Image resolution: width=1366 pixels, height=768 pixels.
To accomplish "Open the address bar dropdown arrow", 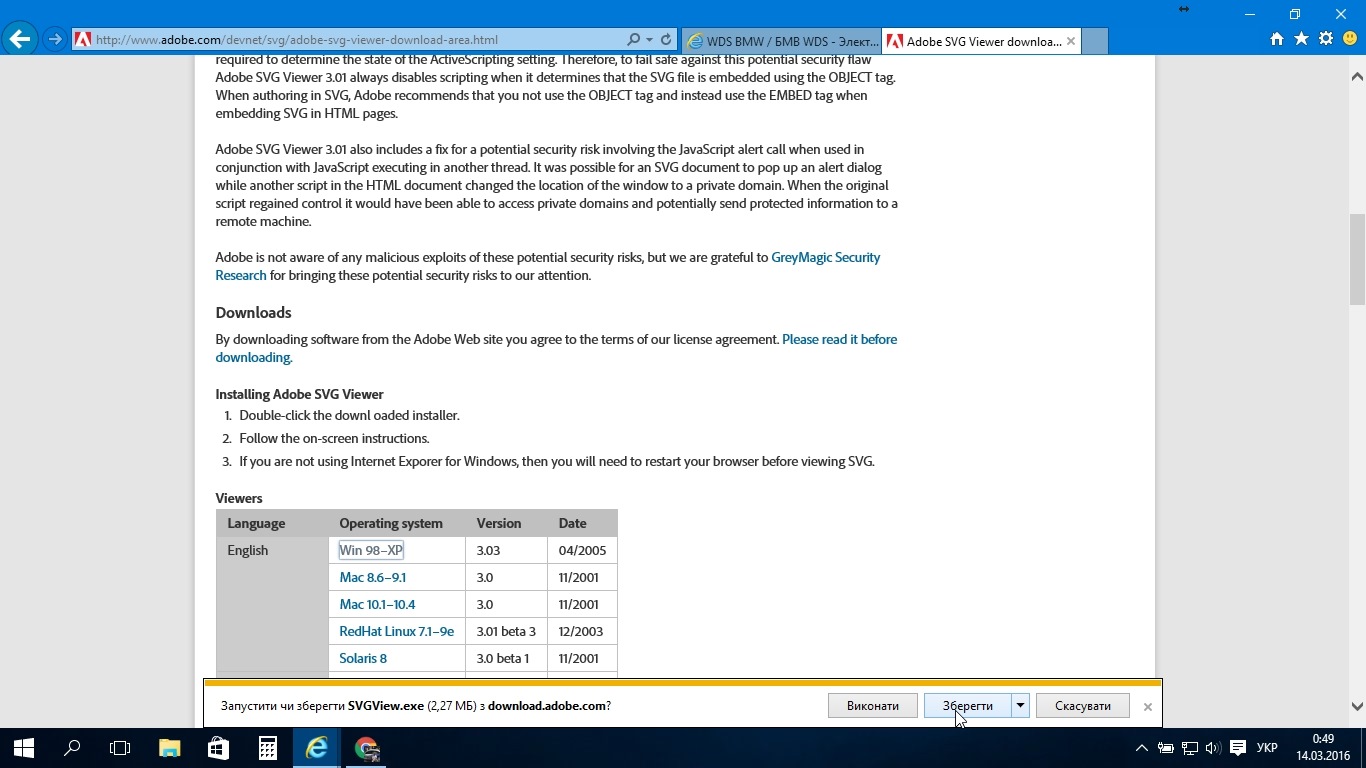I will point(650,40).
